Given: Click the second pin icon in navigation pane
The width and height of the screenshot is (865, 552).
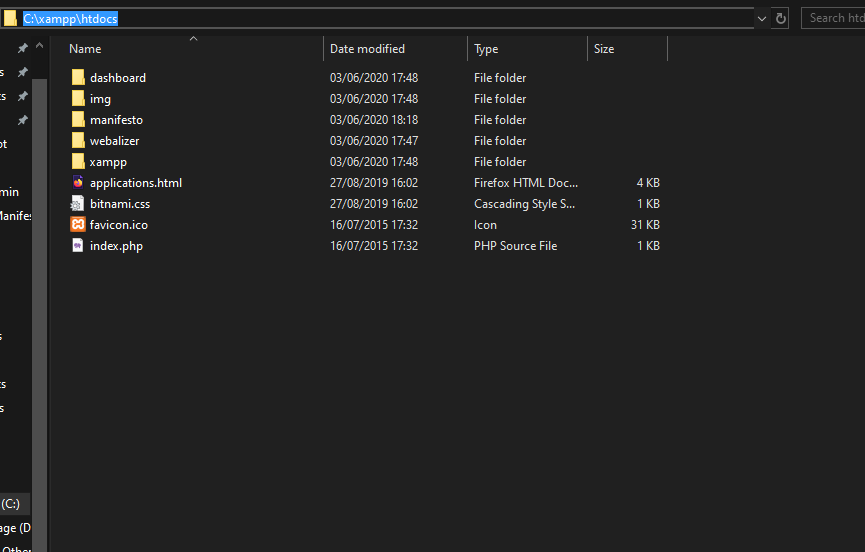Looking at the screenshot, I should [23, 72].
